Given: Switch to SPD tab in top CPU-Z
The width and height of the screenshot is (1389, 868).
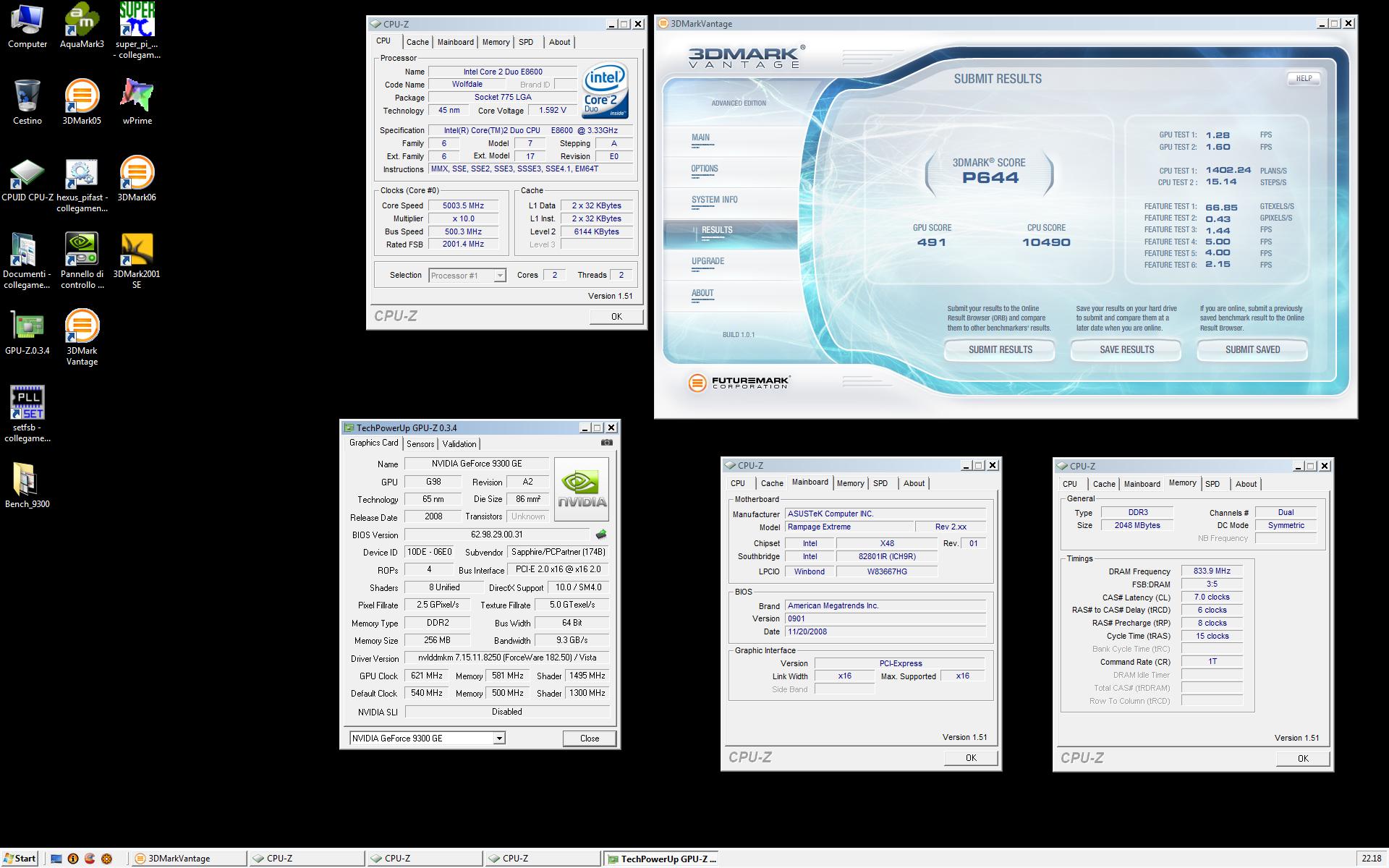Looking at the screenshot, I should click(526, 42).
